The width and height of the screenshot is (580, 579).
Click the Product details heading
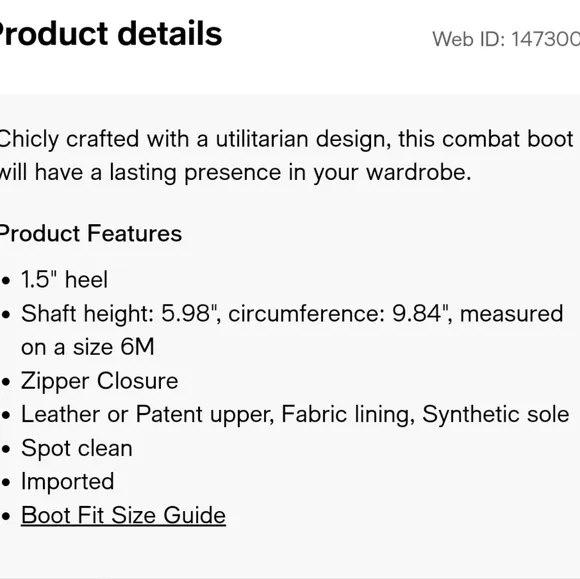110,34
